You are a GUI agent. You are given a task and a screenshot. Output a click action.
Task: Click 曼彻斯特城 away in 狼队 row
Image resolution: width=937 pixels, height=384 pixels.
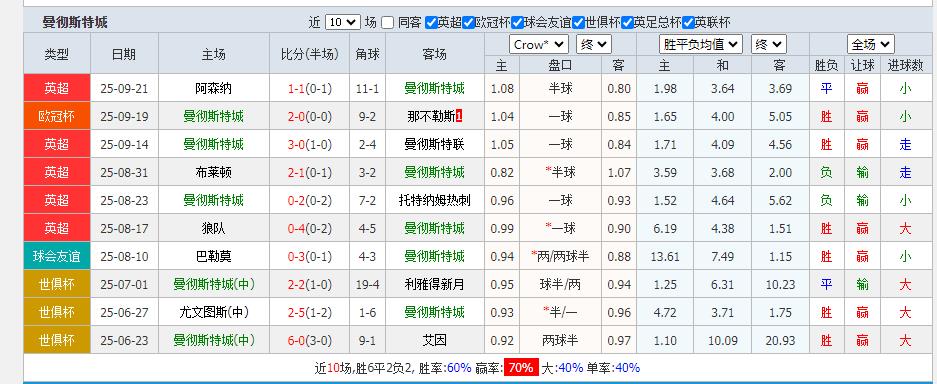[434, 228]
